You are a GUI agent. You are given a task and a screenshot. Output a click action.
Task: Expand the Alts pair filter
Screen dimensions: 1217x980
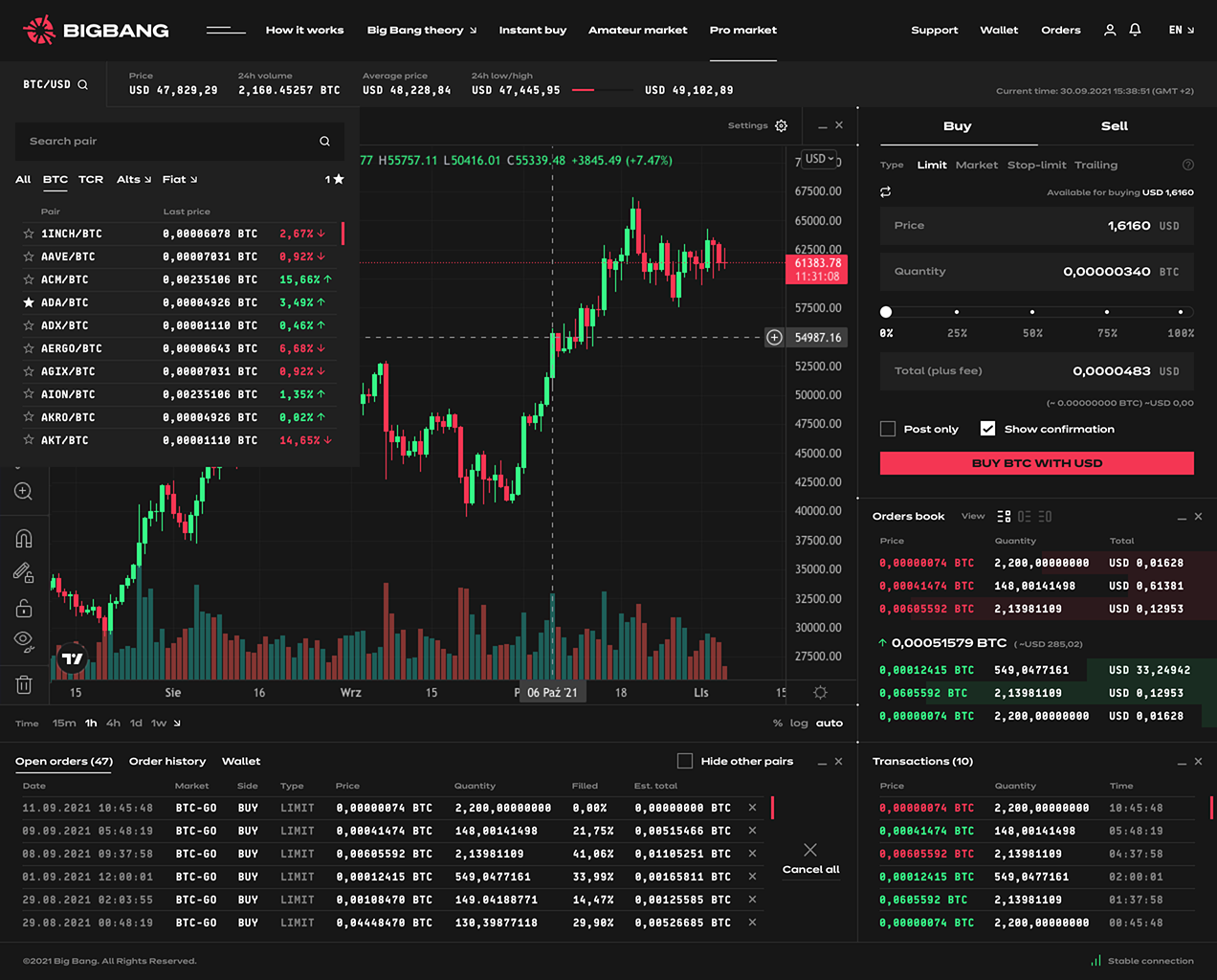click(x=134, y=179)
